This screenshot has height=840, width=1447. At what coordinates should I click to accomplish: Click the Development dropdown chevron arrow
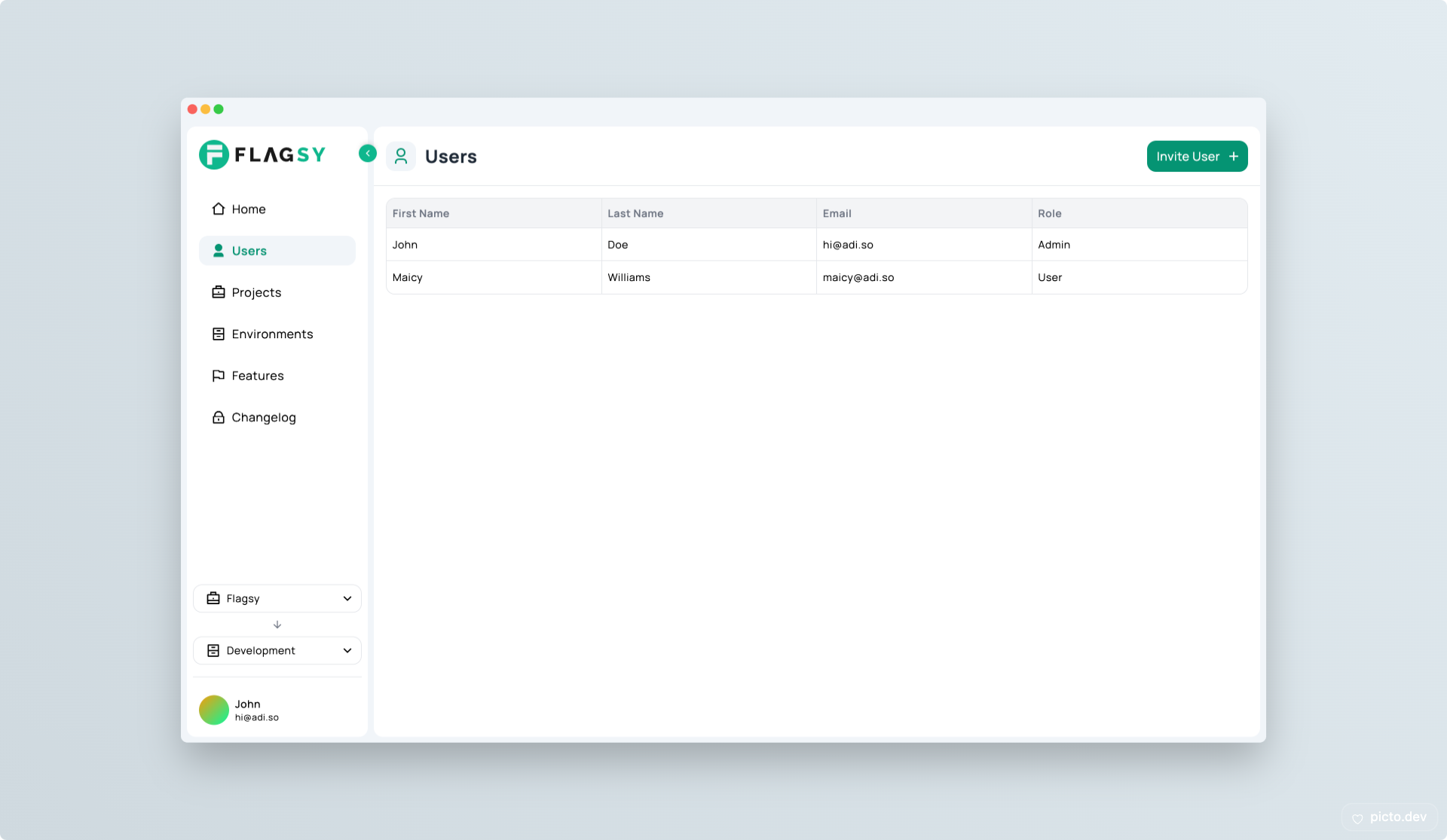pyautogui.click(x=347, y=650)
